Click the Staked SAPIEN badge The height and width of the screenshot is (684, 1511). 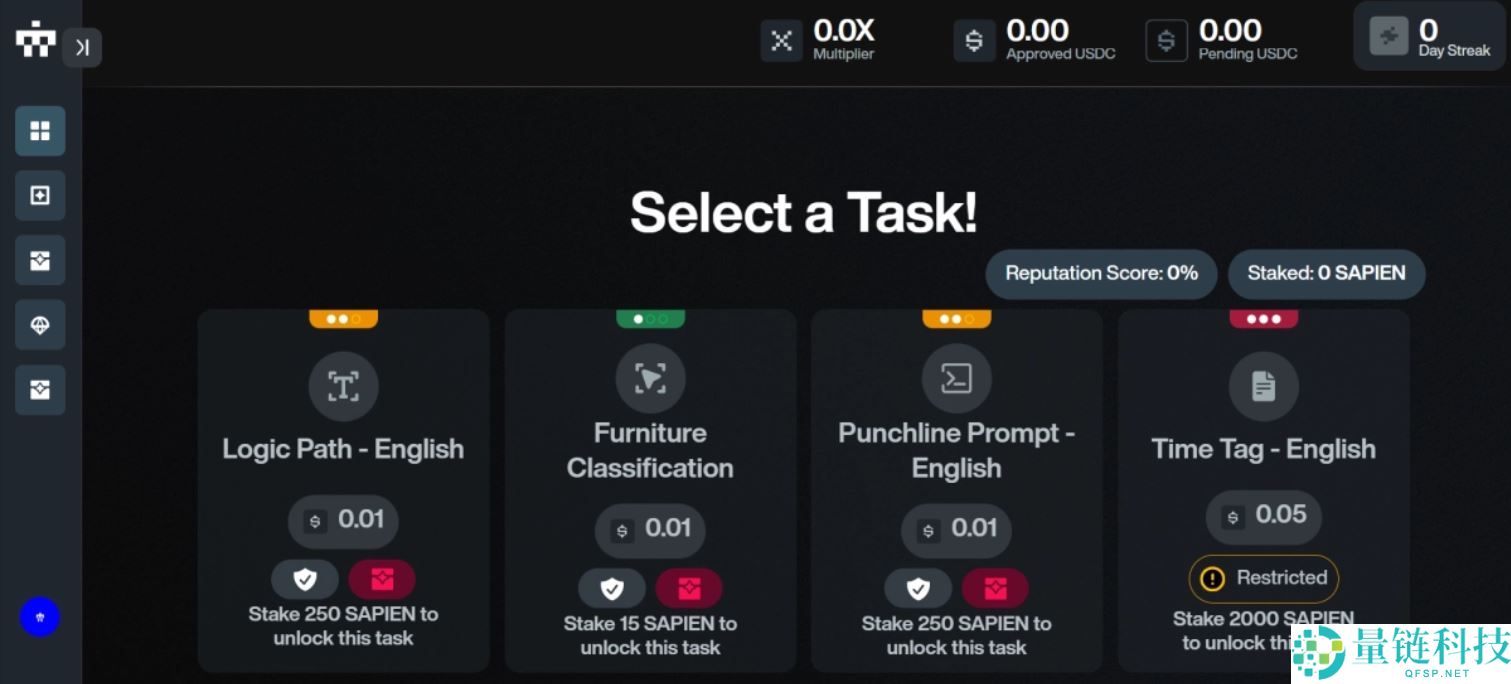coord(1326,273)
